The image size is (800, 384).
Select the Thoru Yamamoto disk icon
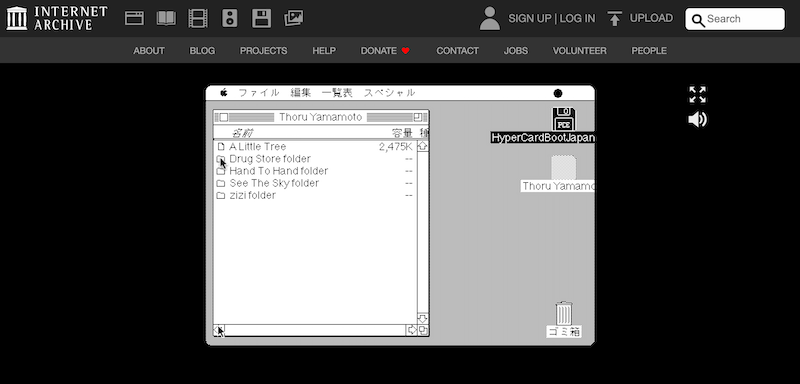pyautogui.click(x=564, y=167)
